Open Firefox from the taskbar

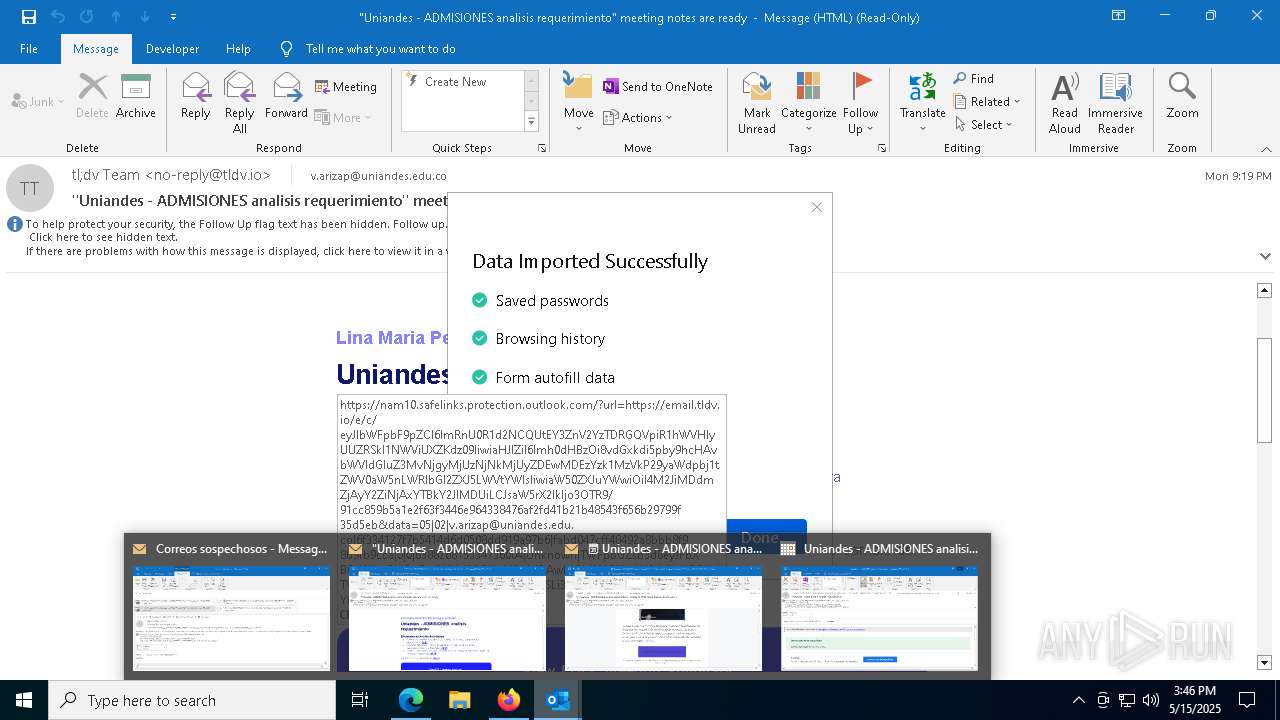(x=509, y=700)
